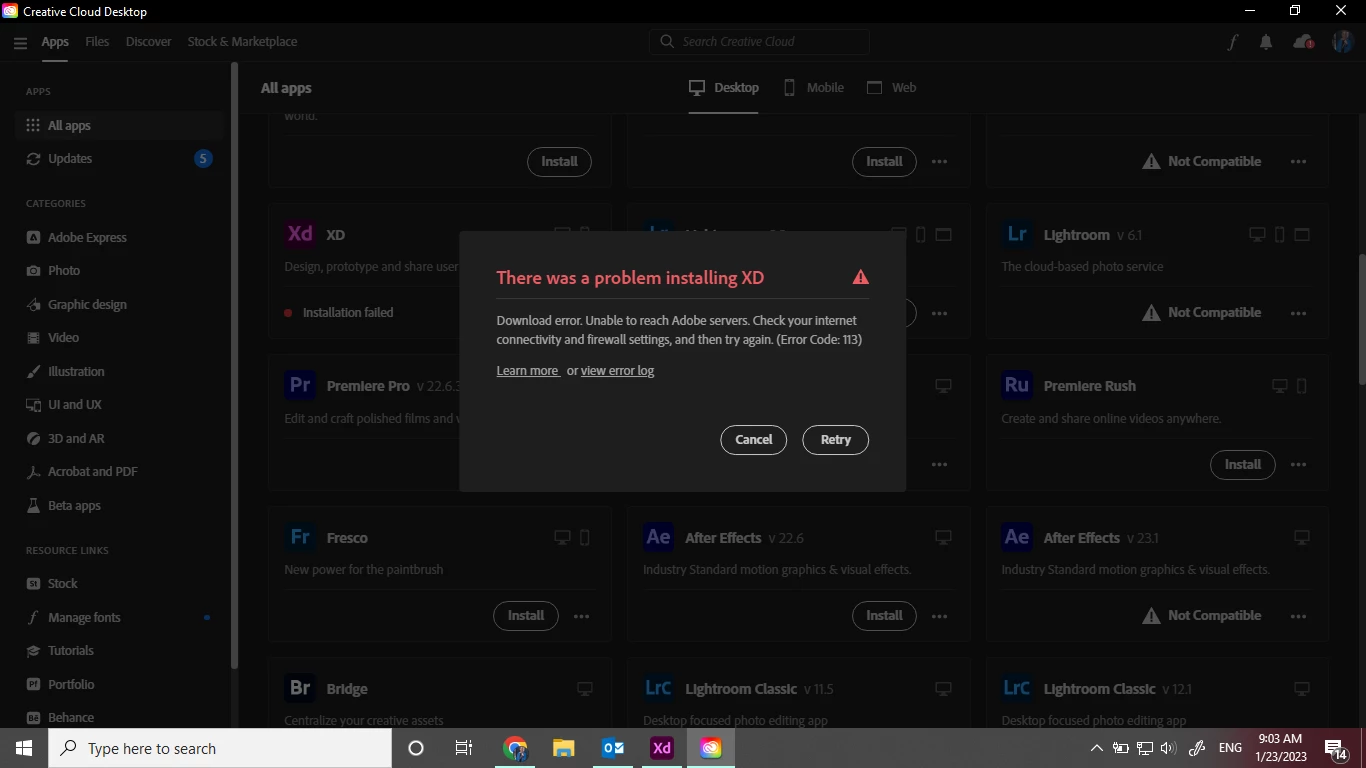Select the Web platform tab
Viewport: 1366px width, 768px height.
[x=891, y=88]
